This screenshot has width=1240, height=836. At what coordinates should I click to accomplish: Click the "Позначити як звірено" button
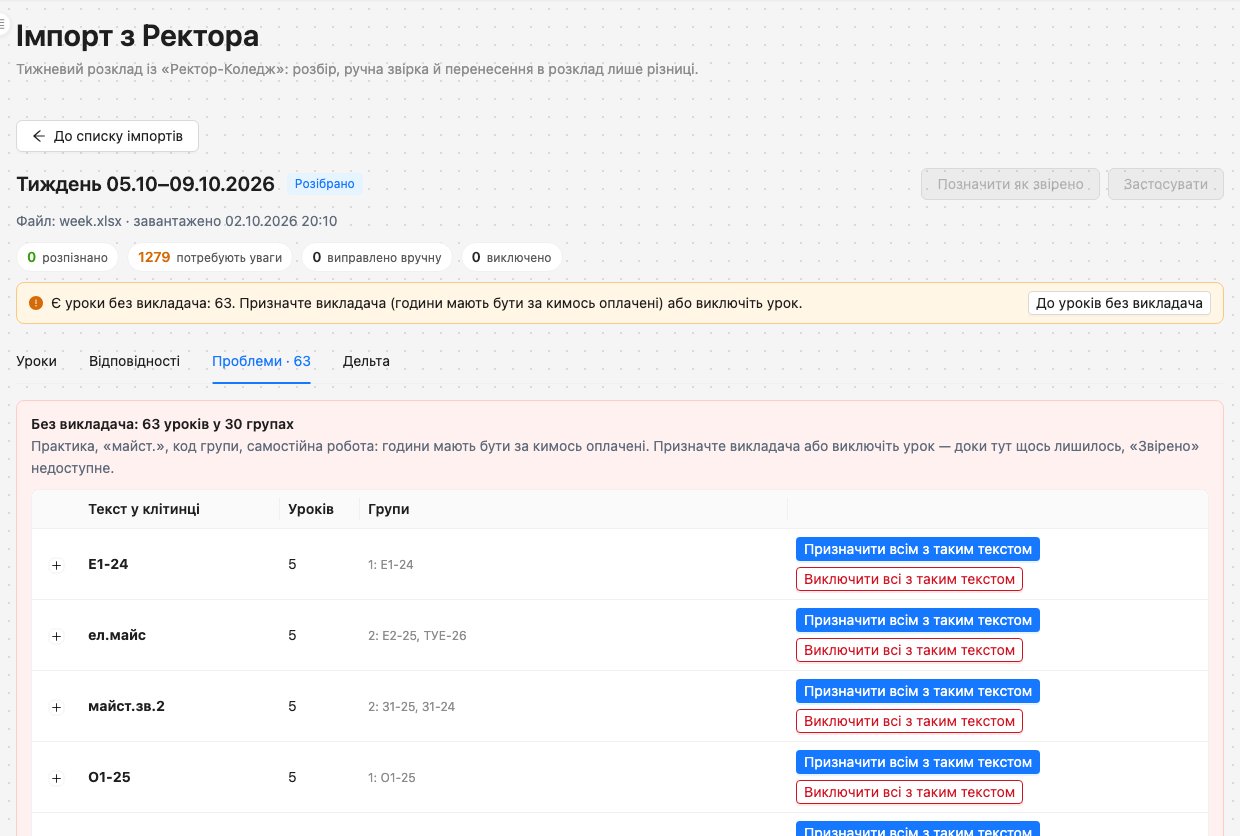(1011, 184)
